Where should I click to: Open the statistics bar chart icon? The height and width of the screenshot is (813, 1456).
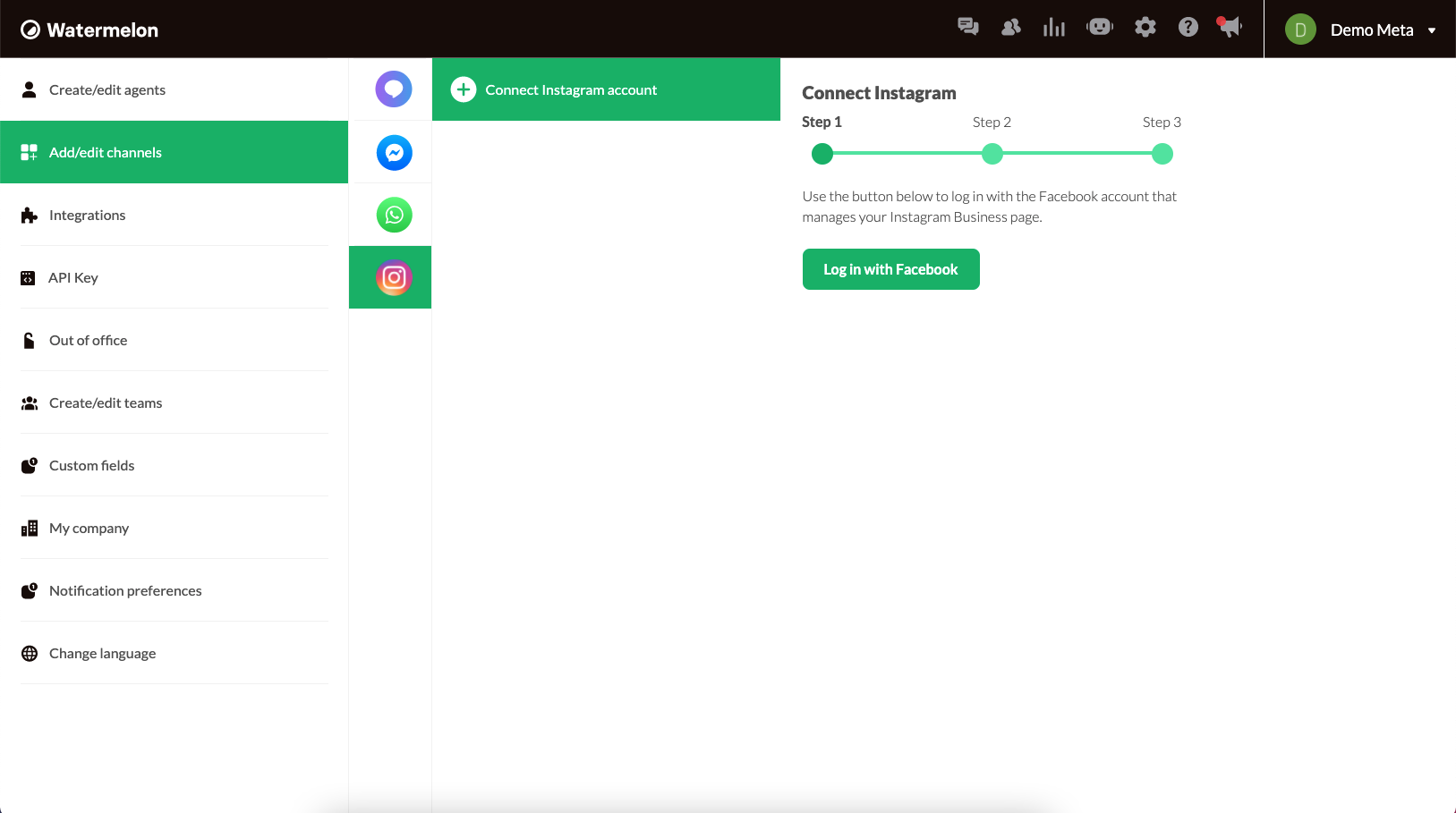pos(1054,27)
